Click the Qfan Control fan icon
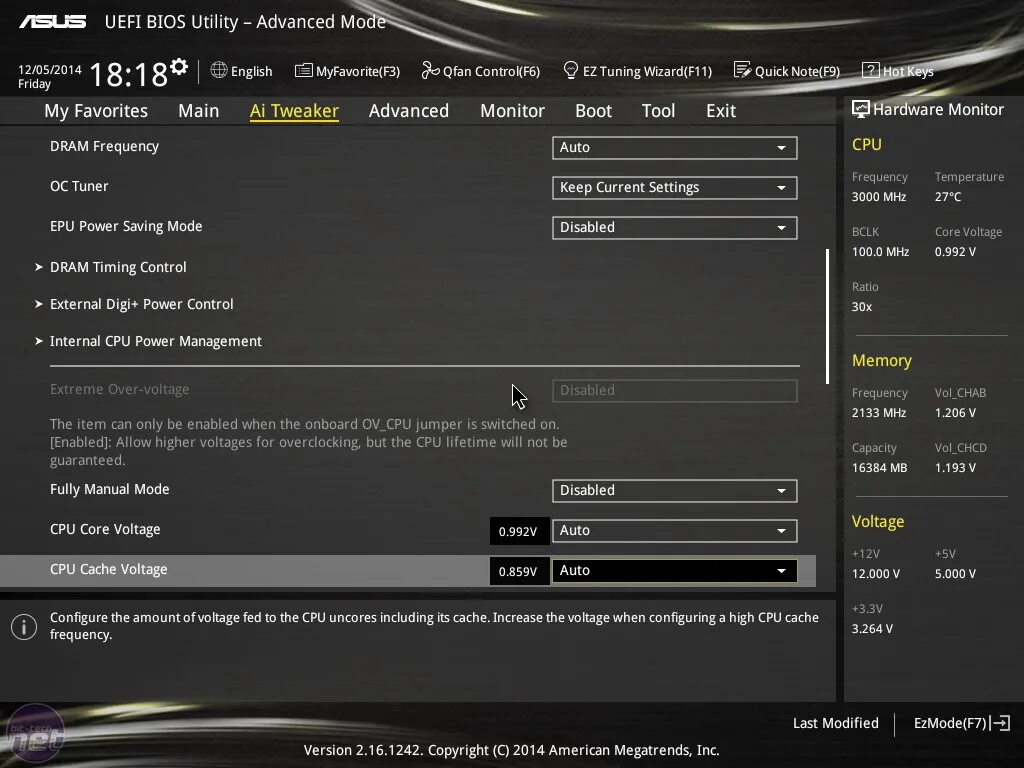 point(430,70)
